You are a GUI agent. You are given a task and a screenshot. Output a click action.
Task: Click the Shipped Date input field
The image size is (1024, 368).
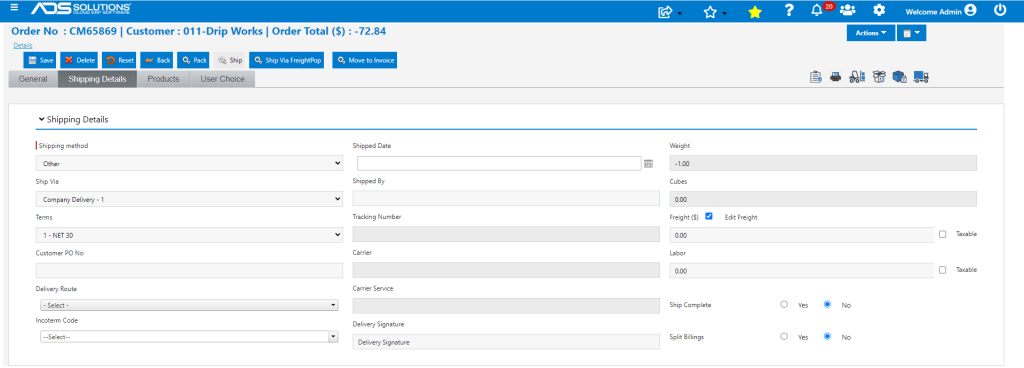pyautogui.click(x=500, y=163)
